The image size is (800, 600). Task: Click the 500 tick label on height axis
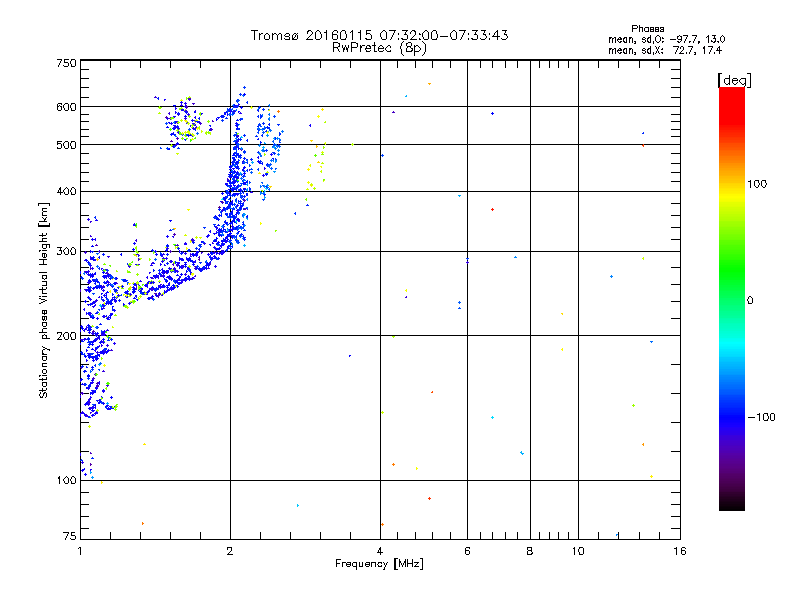tap(66, 145)
